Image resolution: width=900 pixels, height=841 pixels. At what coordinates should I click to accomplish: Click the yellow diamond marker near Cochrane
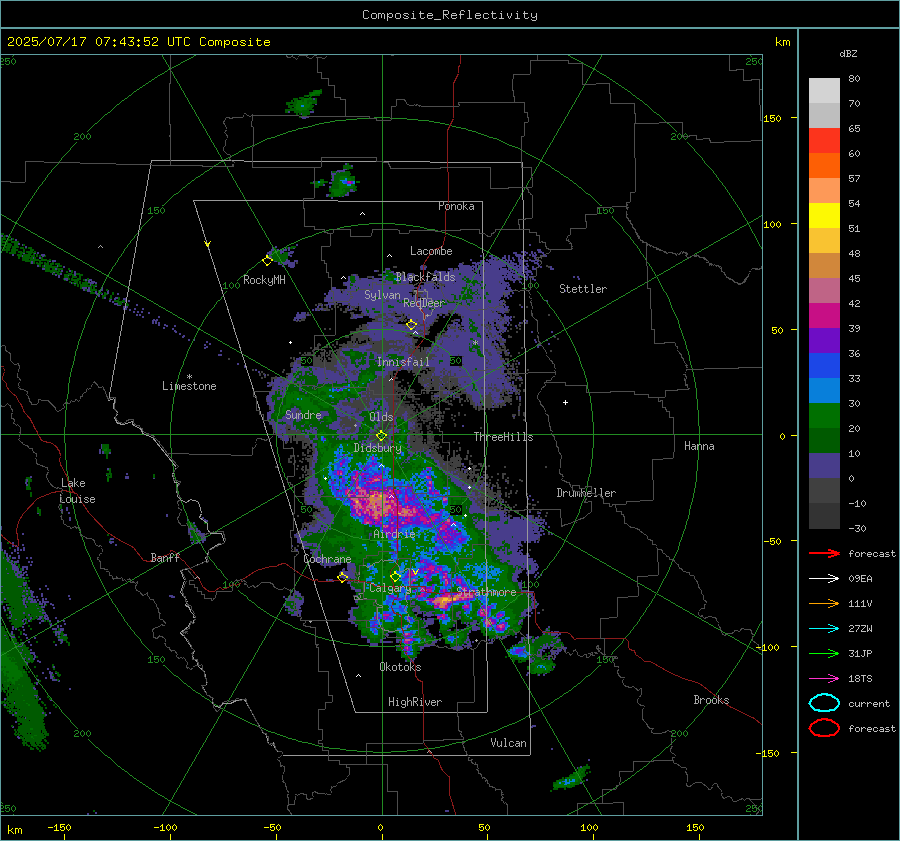(342, 577)
